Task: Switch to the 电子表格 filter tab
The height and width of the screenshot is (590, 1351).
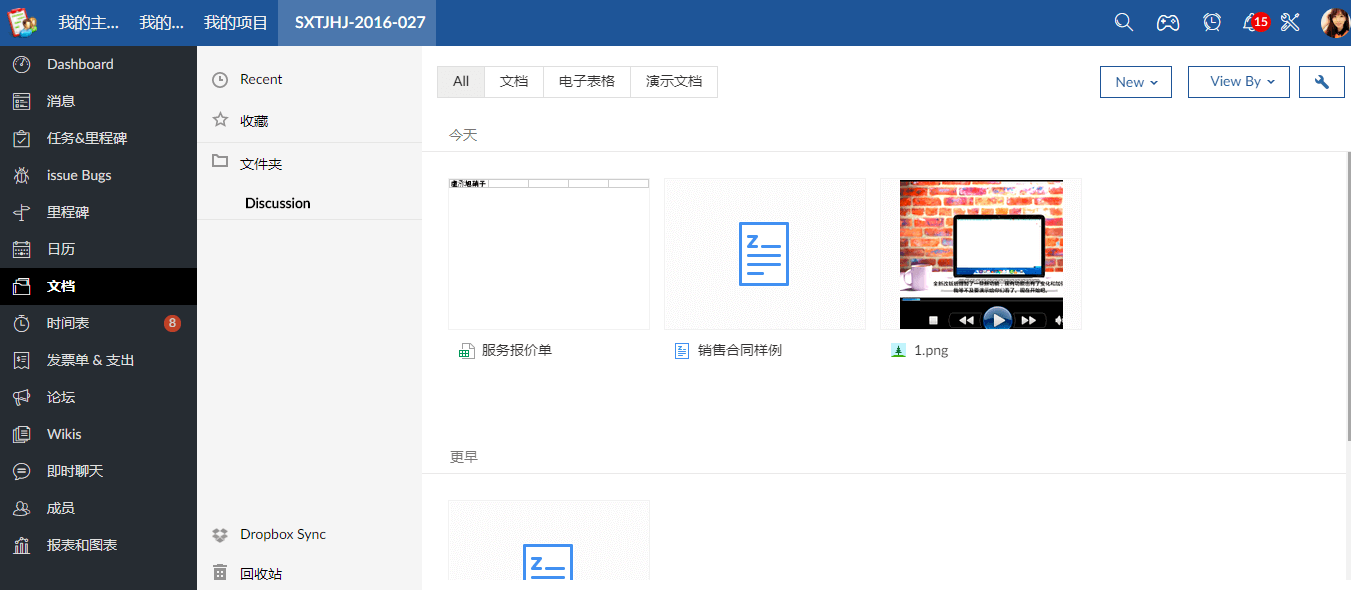Action: (587, 82)
